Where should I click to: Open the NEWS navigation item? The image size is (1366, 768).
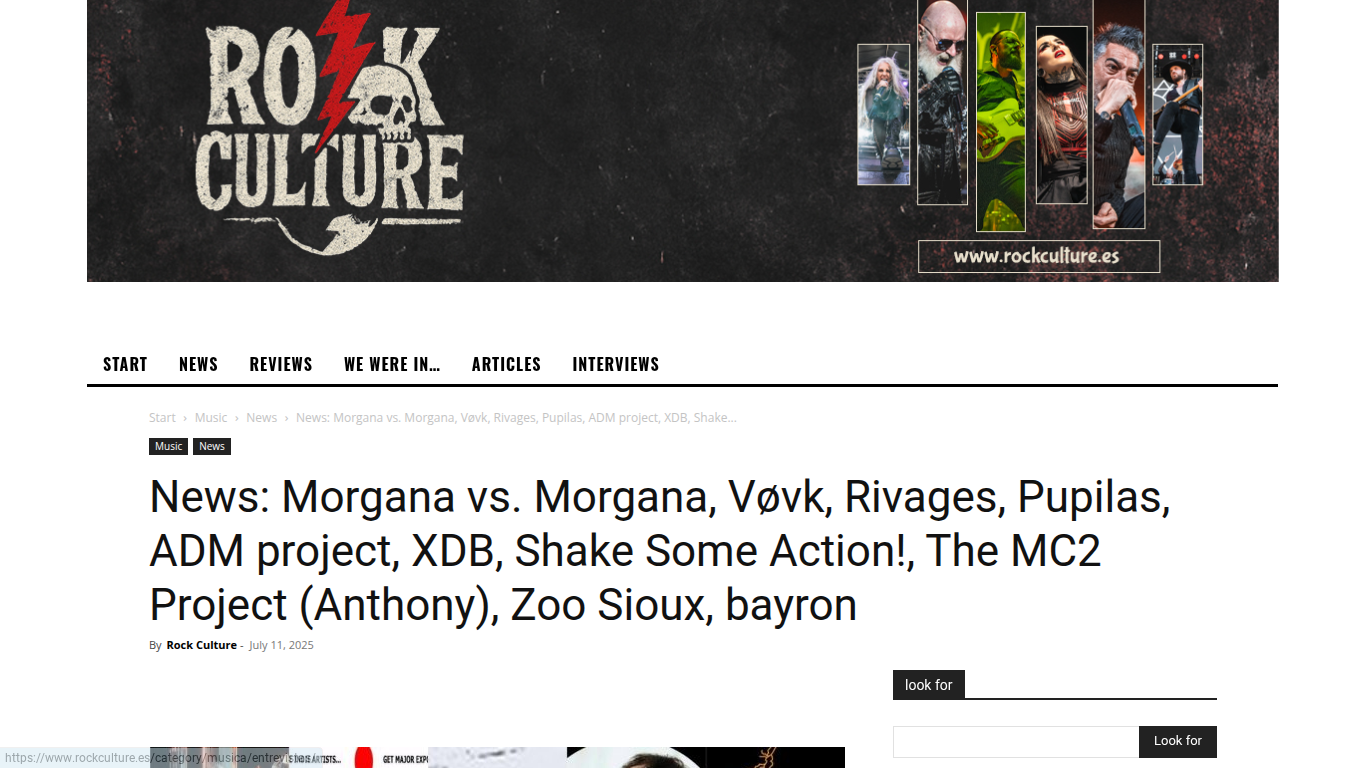(198, 364)
